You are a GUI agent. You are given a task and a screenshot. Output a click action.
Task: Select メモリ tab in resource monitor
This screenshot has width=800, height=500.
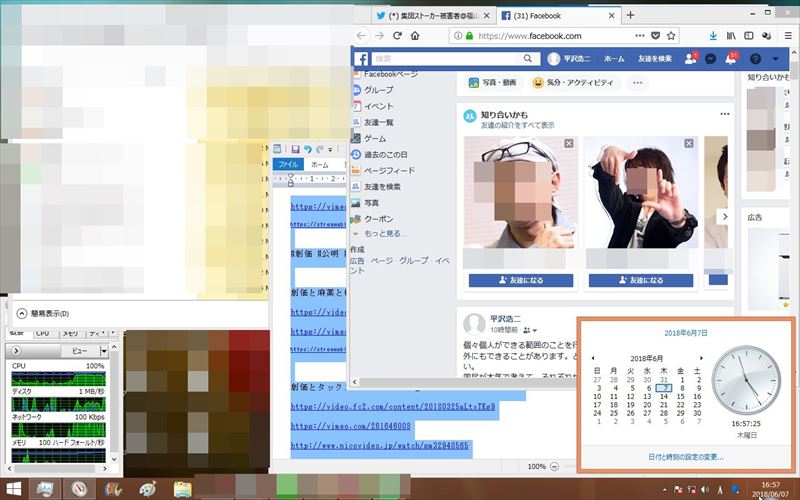coord(70,333)
